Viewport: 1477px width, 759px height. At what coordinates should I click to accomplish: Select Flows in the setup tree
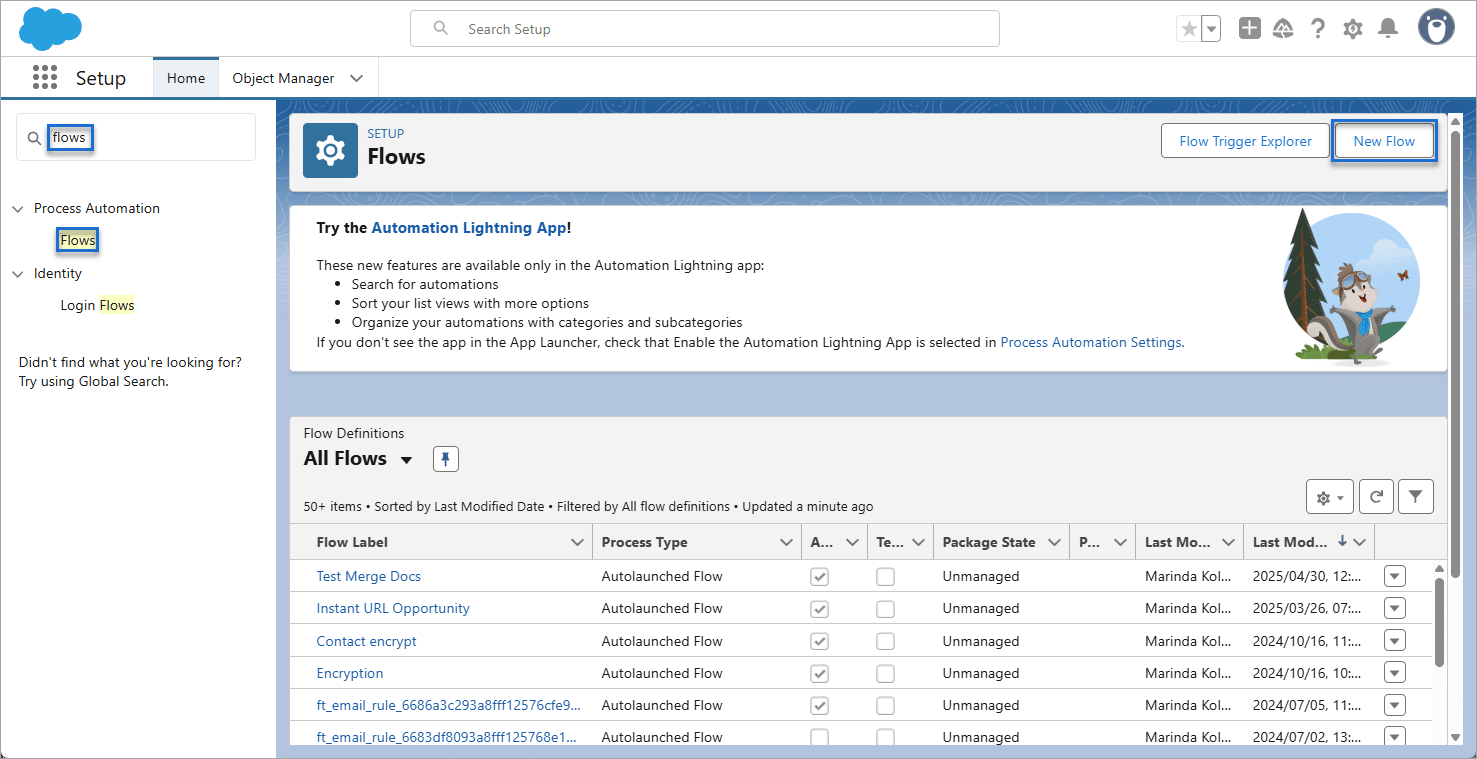[x=77, y=240]
